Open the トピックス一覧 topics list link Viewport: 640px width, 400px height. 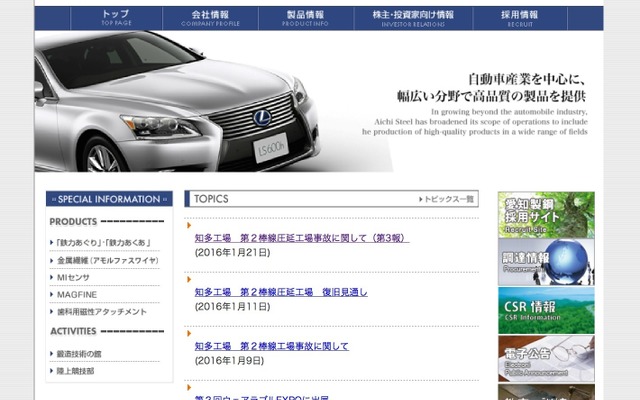tap(449, 199)
